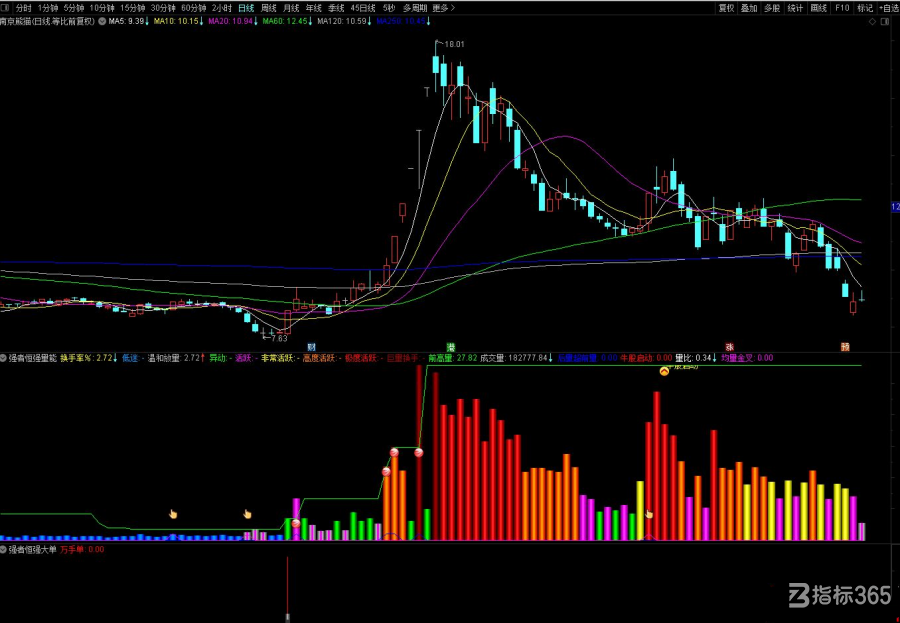Select the 15分钟 period tab
This screenshot has height=623, width=900.
[133, 8]
